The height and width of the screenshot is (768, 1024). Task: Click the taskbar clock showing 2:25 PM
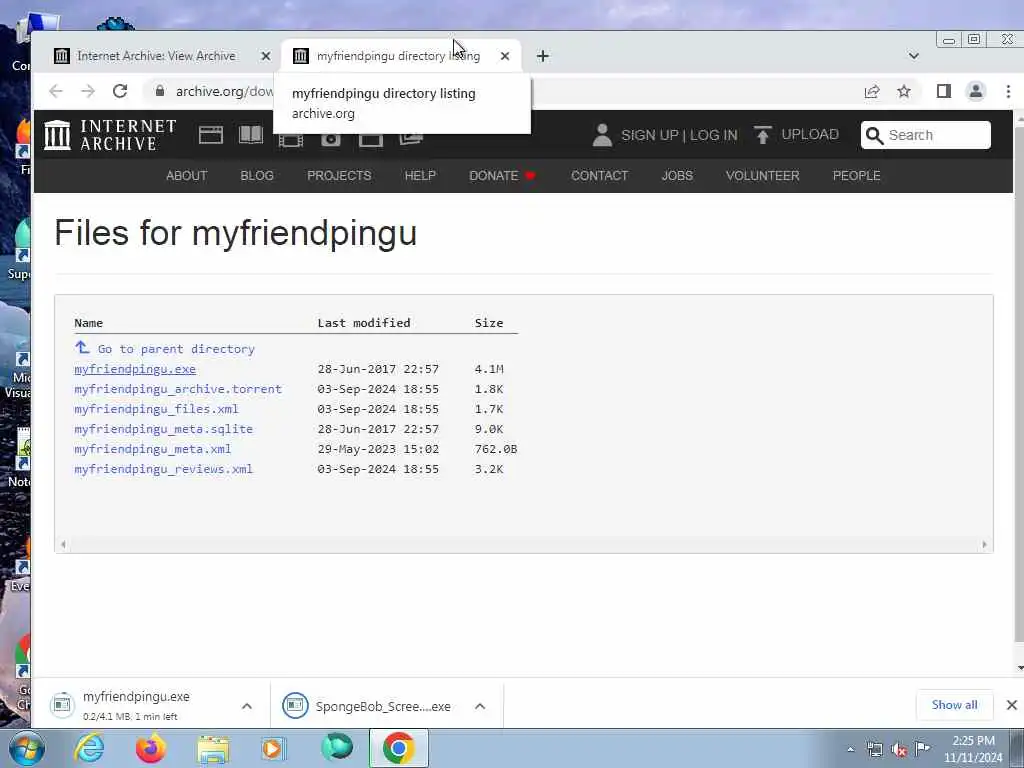click(973, 749)
